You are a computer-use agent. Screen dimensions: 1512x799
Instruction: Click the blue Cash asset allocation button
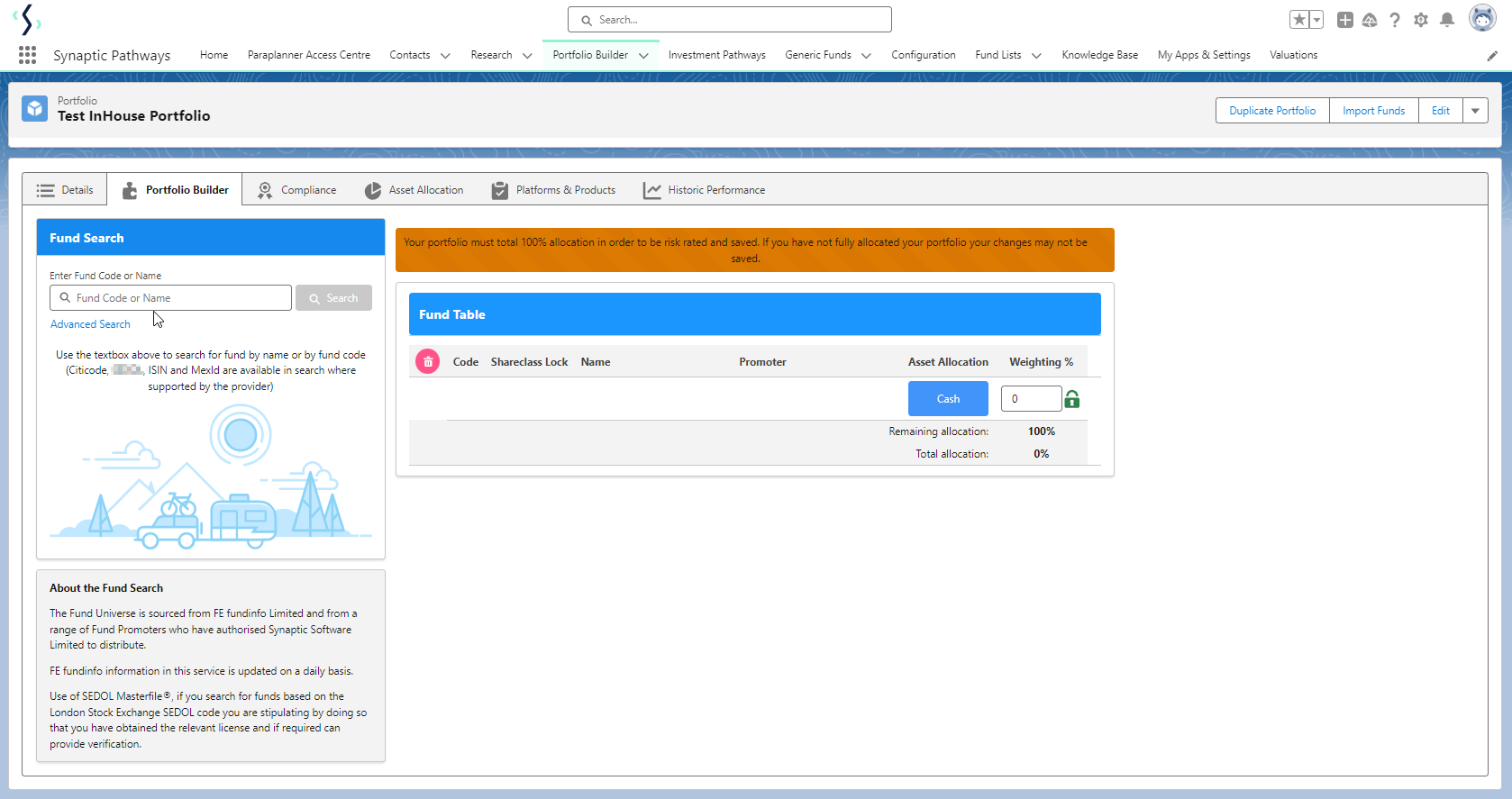click(948, 399)
